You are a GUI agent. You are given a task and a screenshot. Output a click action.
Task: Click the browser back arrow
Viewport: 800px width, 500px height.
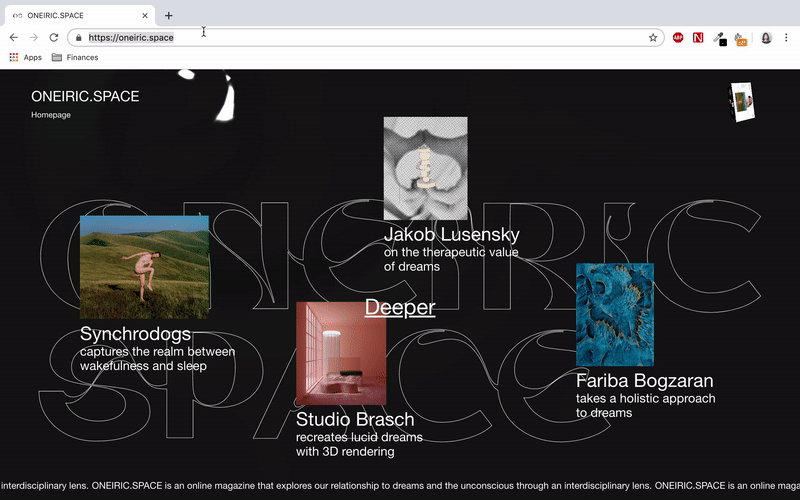click(14, 37)
